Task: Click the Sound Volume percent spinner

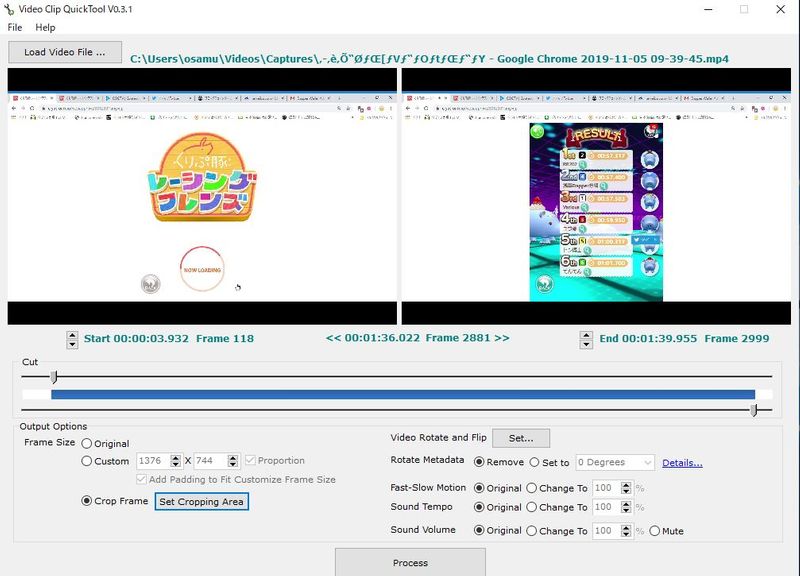Action: point(626,531)
